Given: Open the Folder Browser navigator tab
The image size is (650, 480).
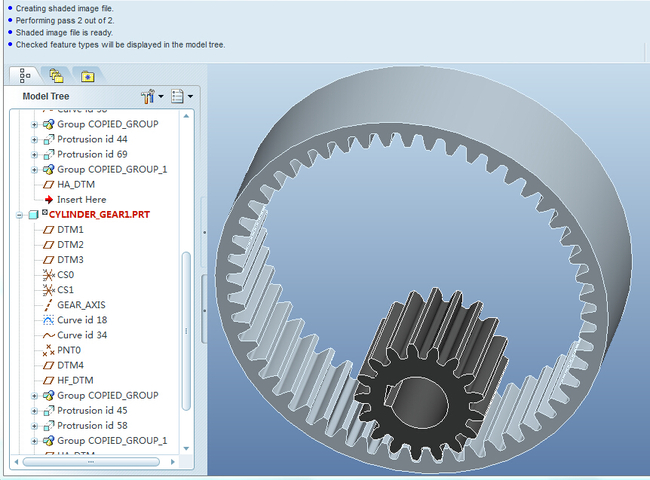Looking at the screenshot, I should (56, 75).
